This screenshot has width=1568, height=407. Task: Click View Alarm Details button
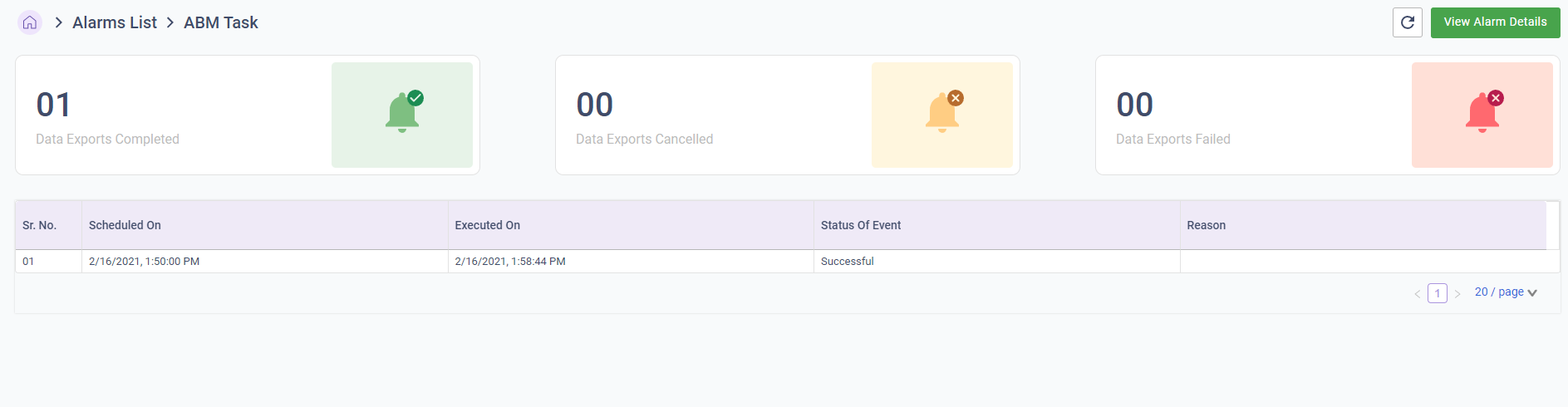1495,22
